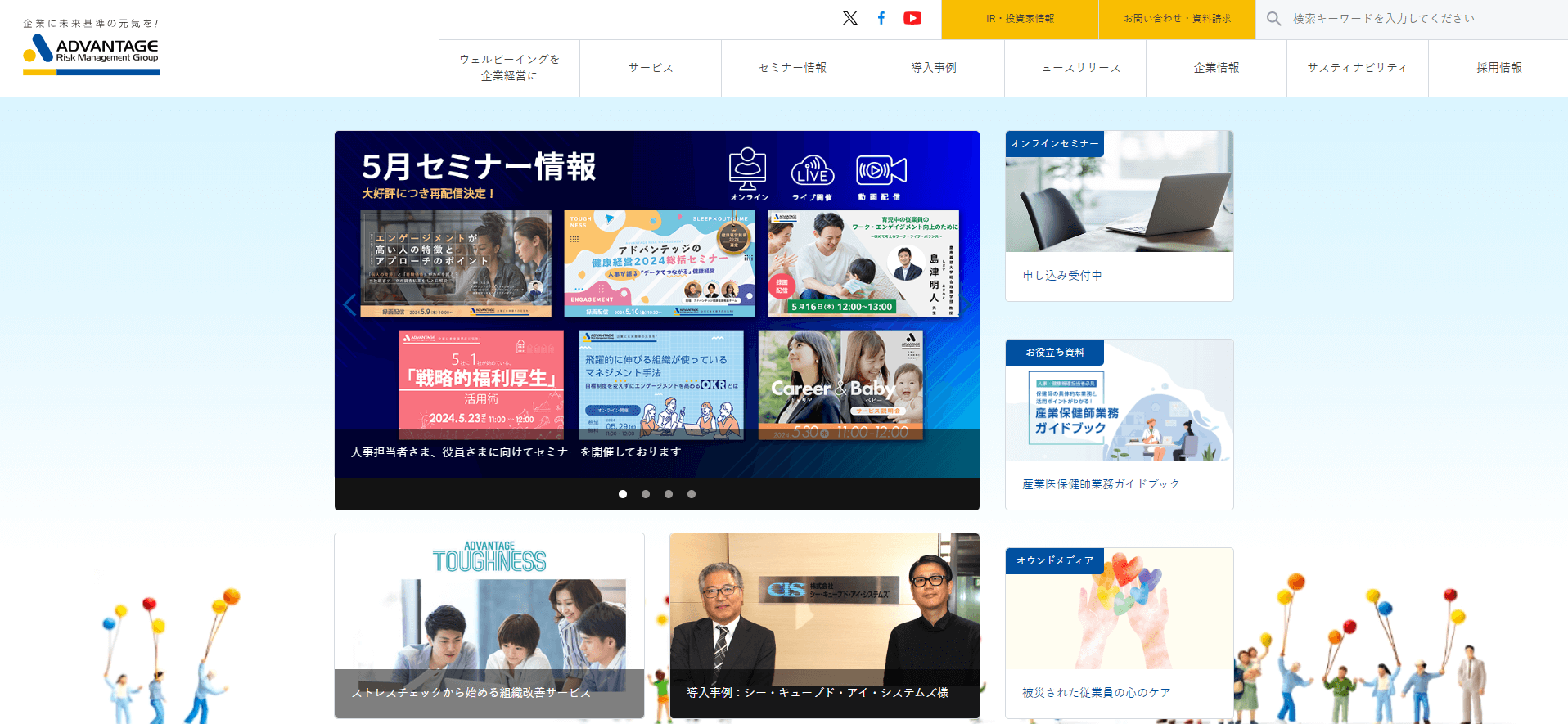Open the お役立ち資料 guidebook card image

1120,400
